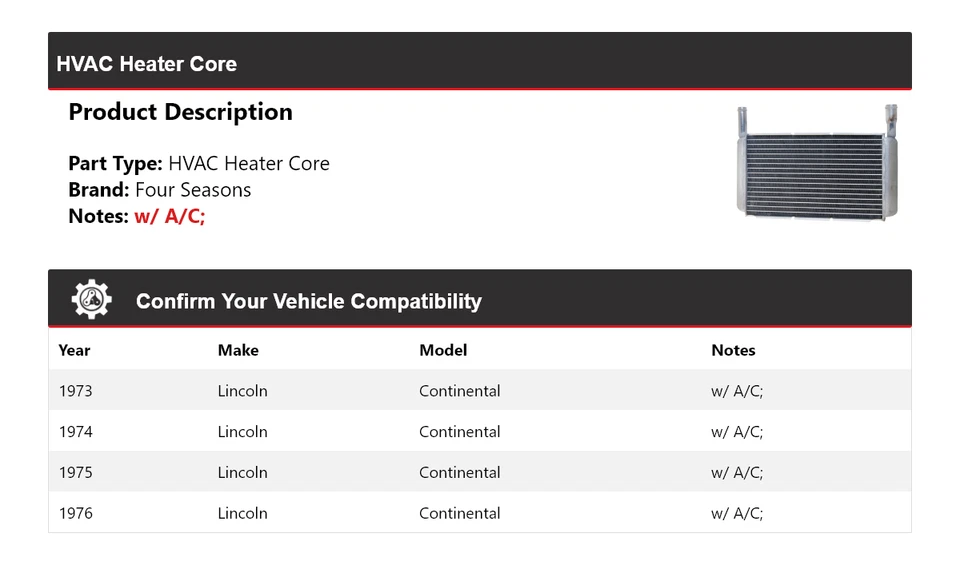Click the HVAC Heater Core title bar text

146,64
